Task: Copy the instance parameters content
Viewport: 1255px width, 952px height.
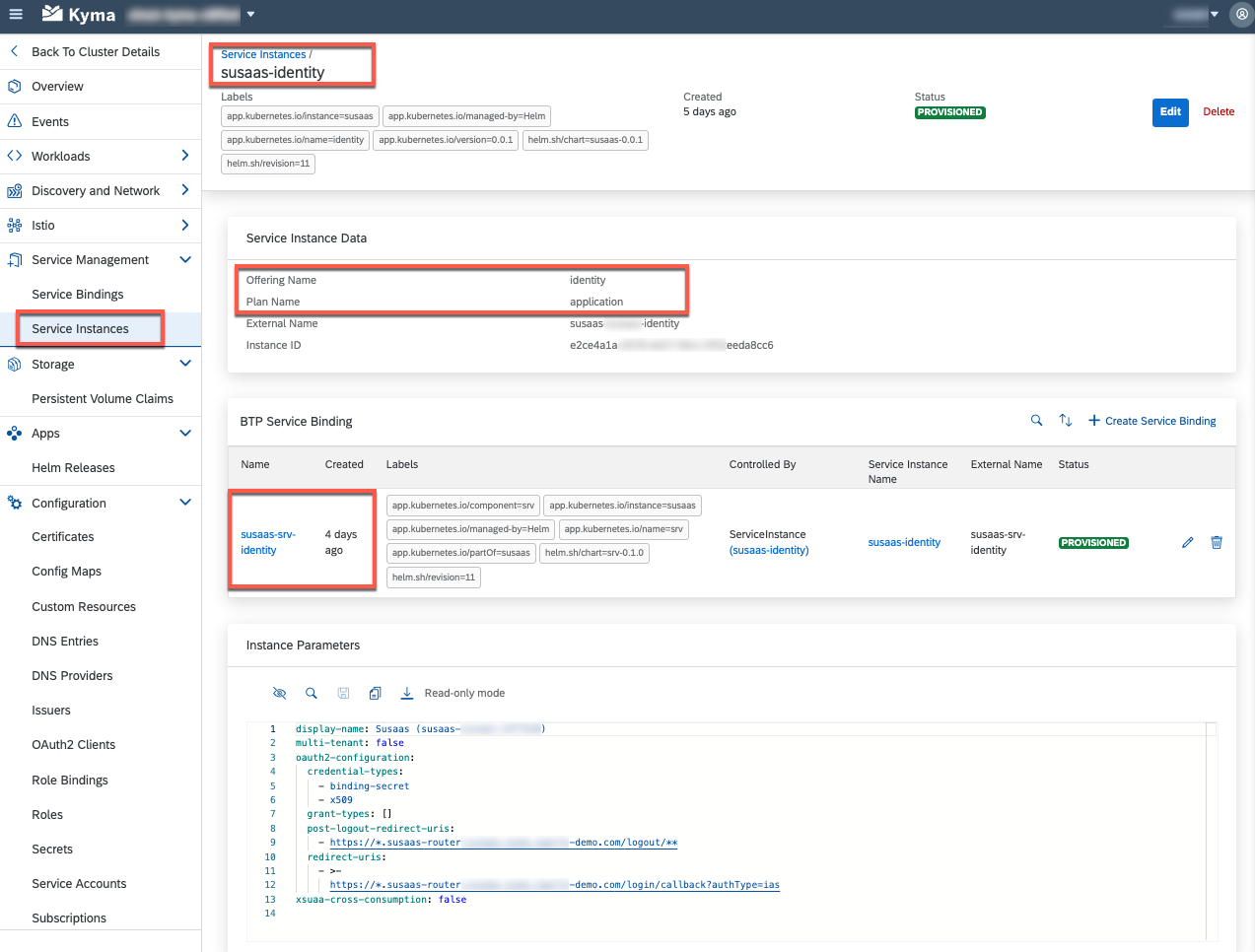Action: (x=375, y=694)
